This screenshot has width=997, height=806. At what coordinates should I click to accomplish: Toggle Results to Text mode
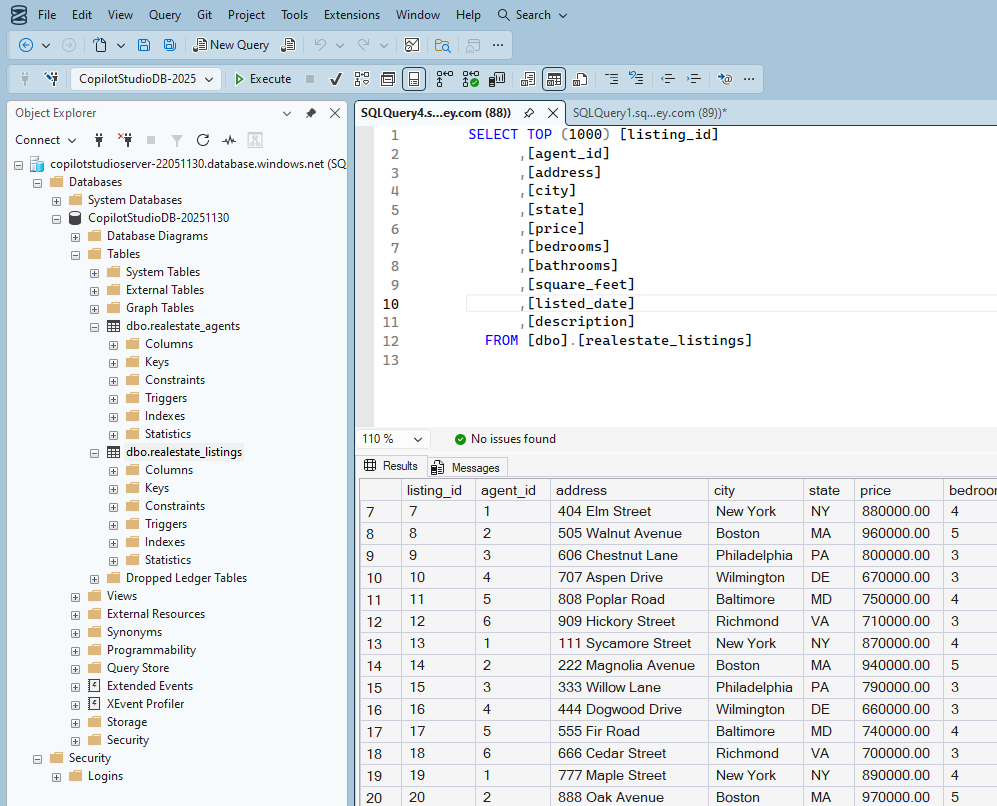528,79
